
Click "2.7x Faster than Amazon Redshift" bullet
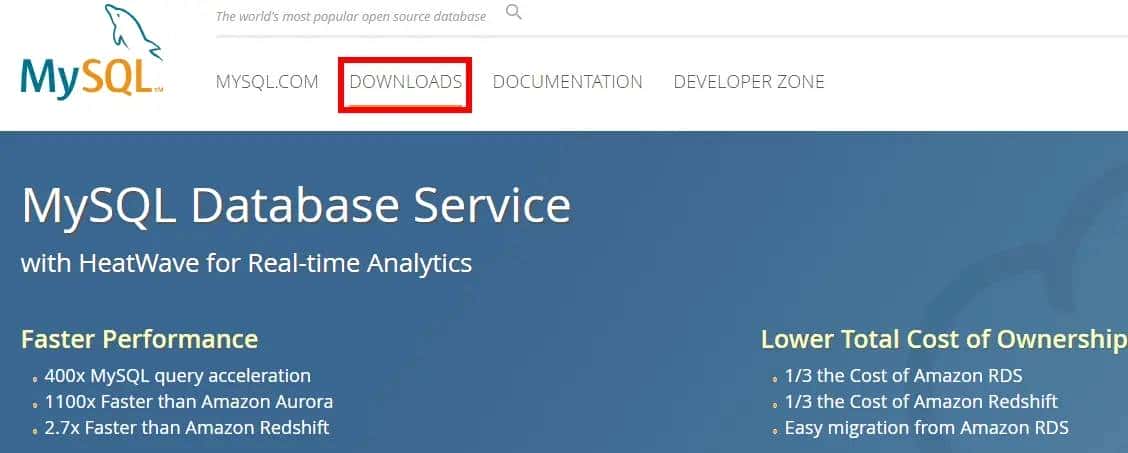click(x=187, y=428)
